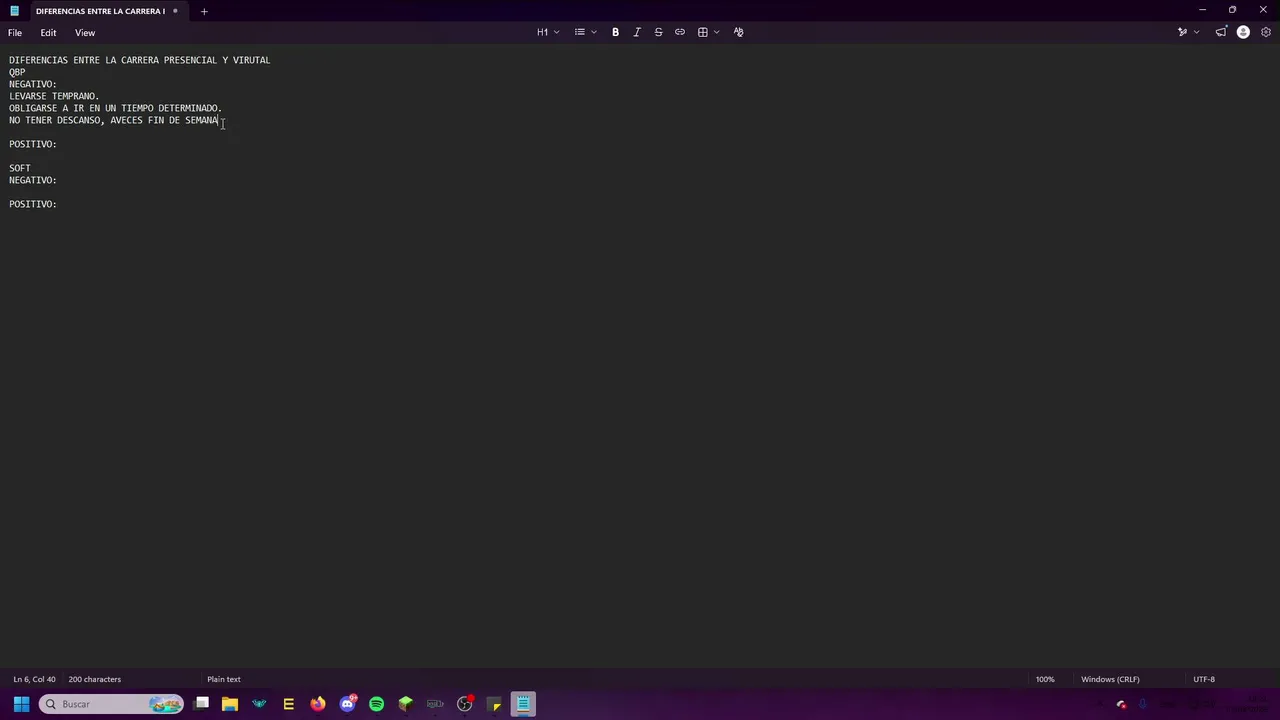The height and width of the screenshot is (720, 1280).
Task: Apply strikethrough formatting
Action: click(658, 32)
